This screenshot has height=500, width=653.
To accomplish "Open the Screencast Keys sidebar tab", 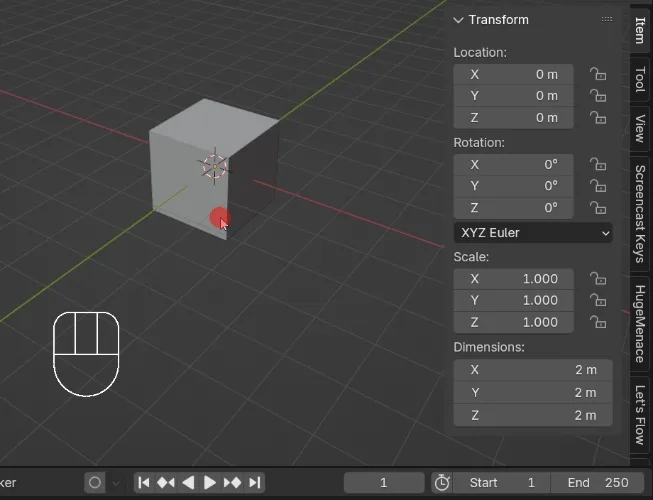I will 640,213.
